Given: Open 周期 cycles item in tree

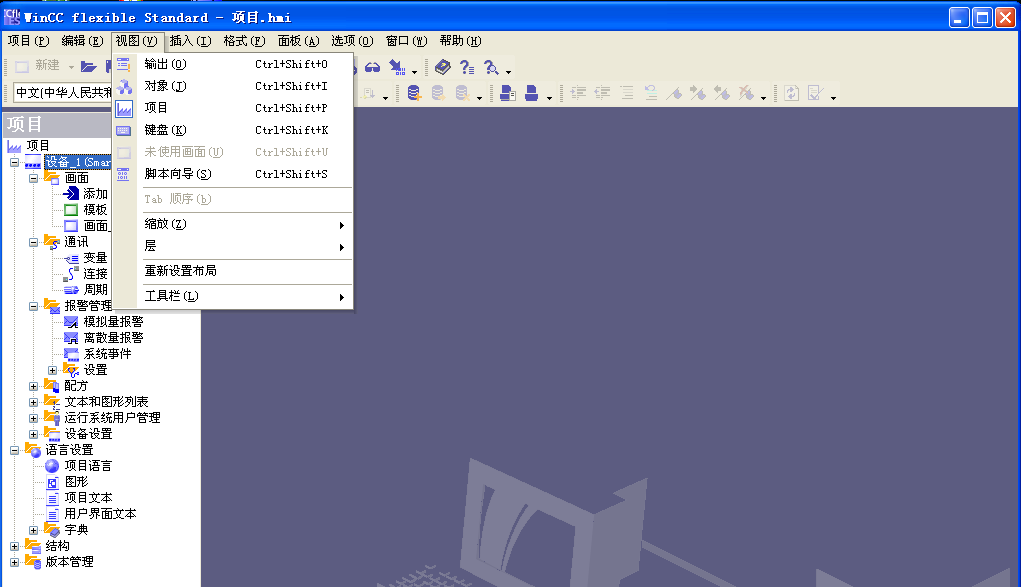Looking at the screenshot, I should [94, 289].
